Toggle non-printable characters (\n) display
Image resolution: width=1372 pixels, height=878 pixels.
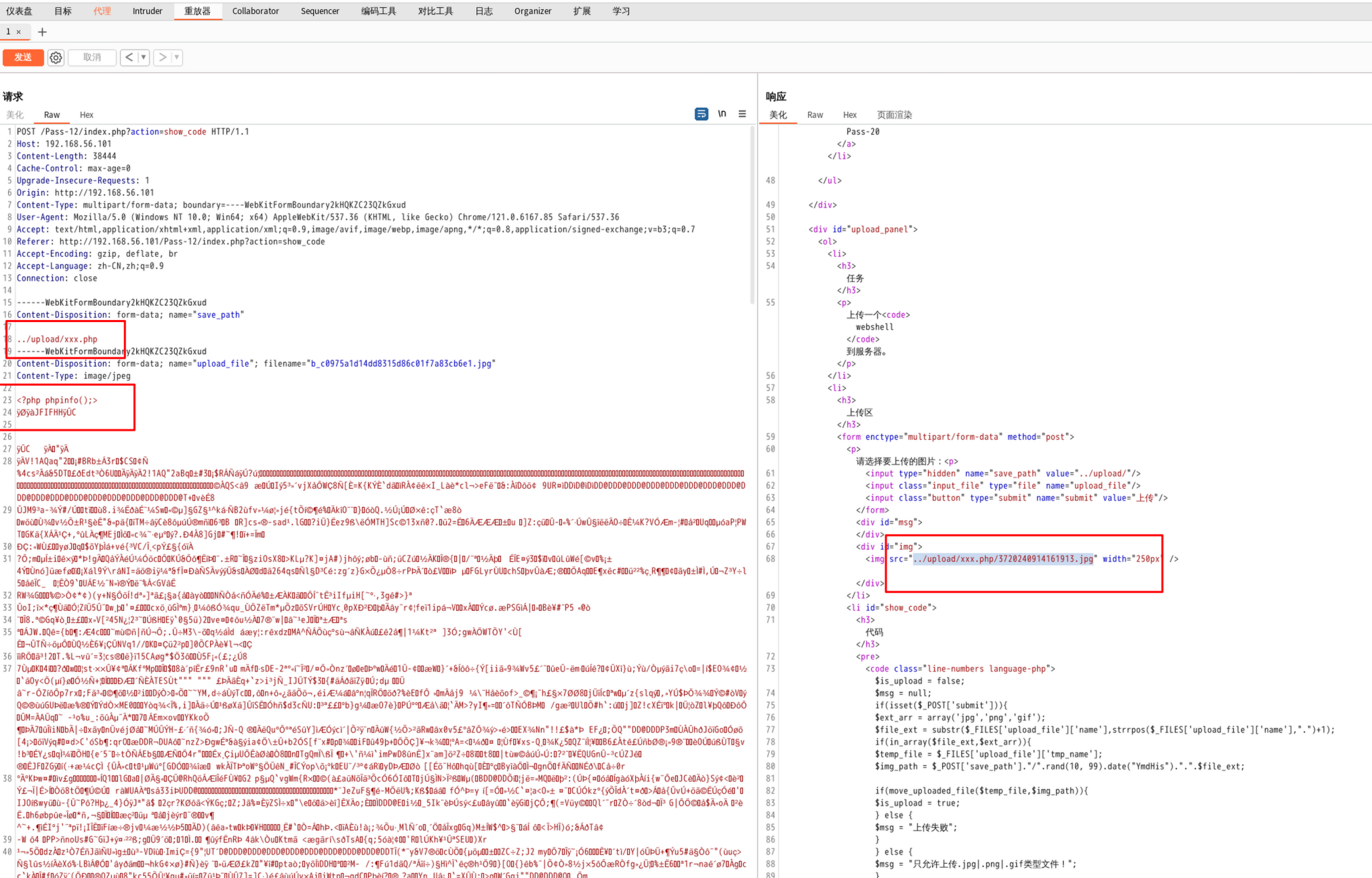tap(722, 114)
